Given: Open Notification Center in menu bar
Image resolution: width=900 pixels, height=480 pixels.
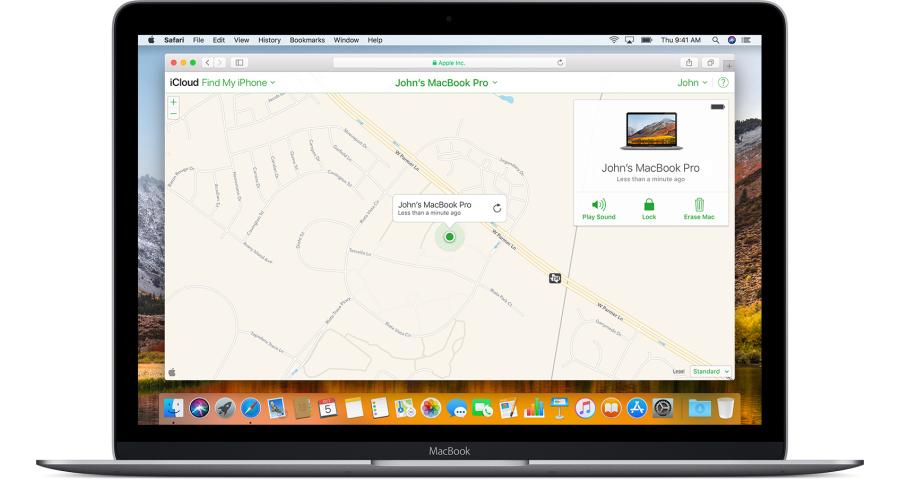Looking at the screenshot, I should 746,40.
